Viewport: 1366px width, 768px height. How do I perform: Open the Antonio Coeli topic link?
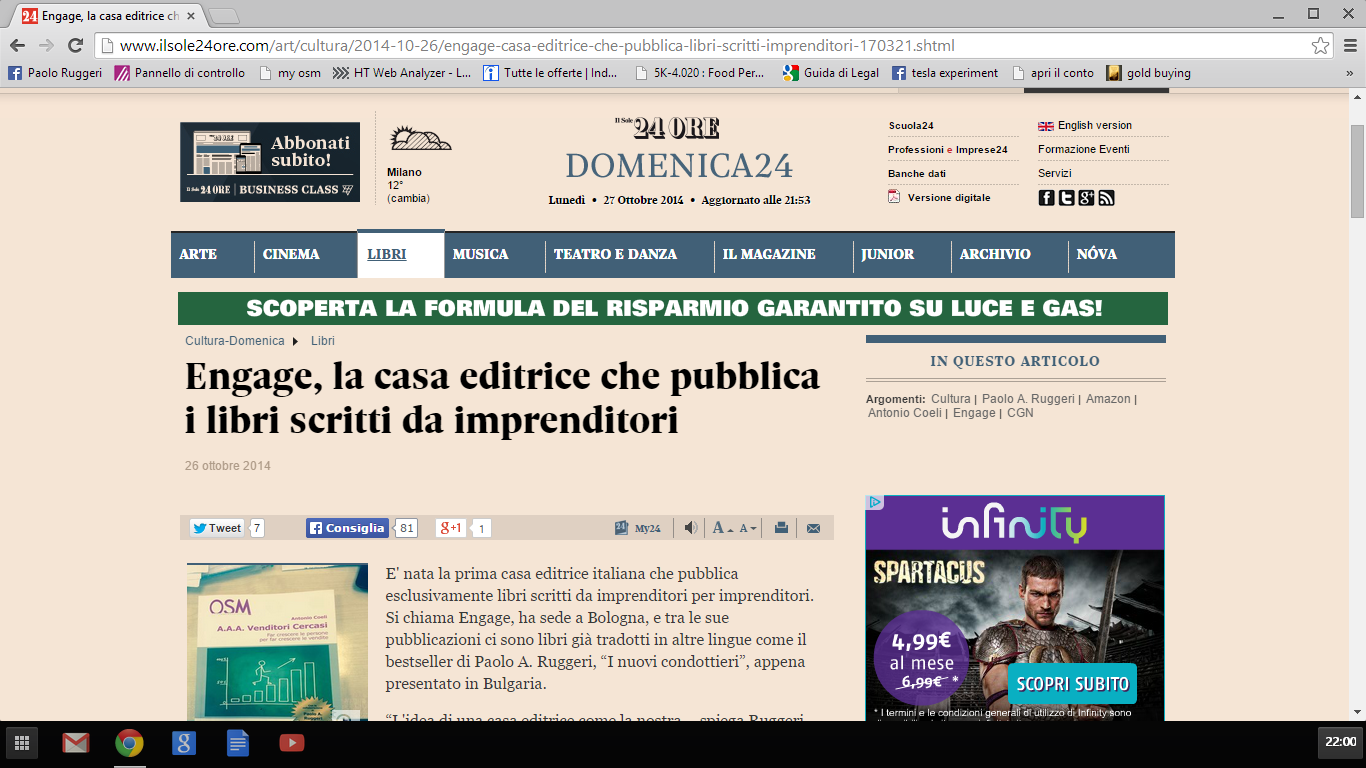pos(904,413)
